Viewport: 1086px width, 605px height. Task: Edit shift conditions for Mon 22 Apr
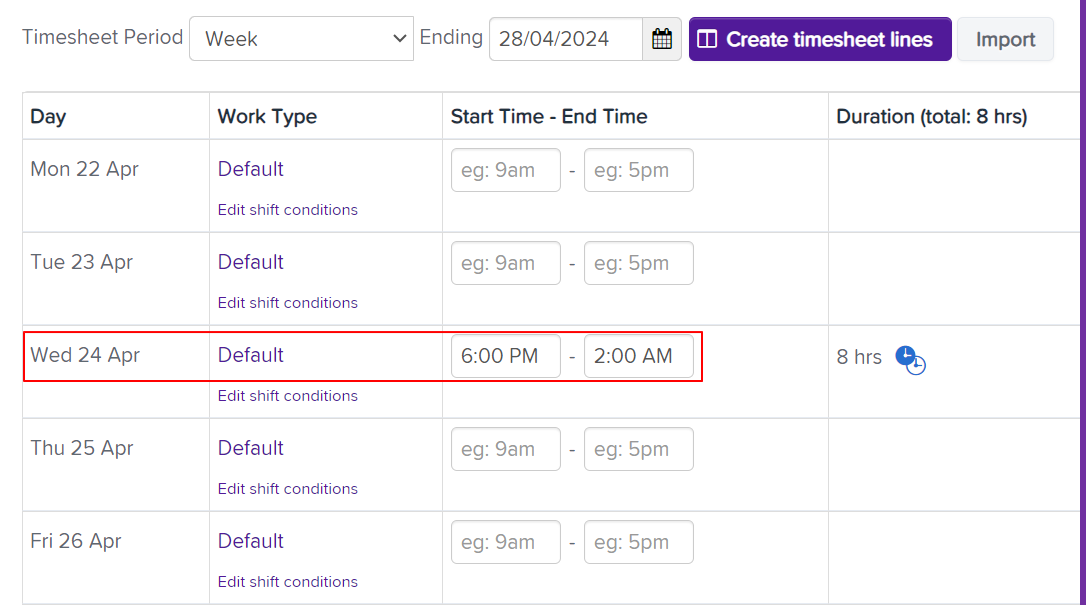click(x=288, y=210)
